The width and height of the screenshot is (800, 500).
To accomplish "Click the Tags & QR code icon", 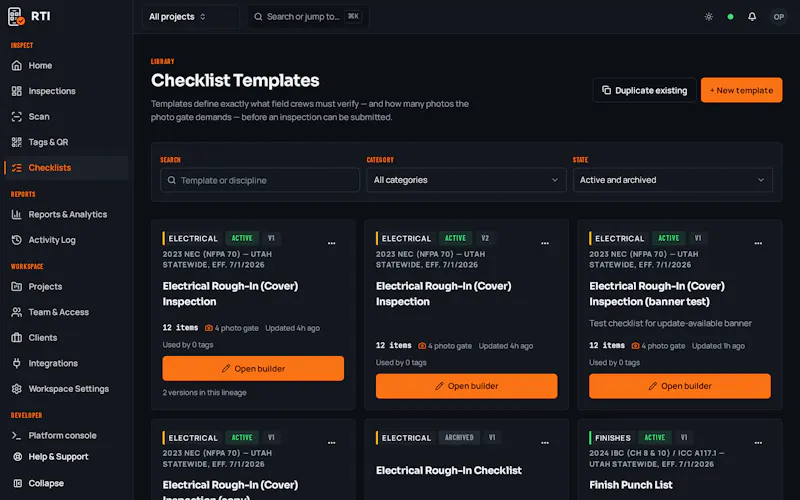I will pos(17,142).
